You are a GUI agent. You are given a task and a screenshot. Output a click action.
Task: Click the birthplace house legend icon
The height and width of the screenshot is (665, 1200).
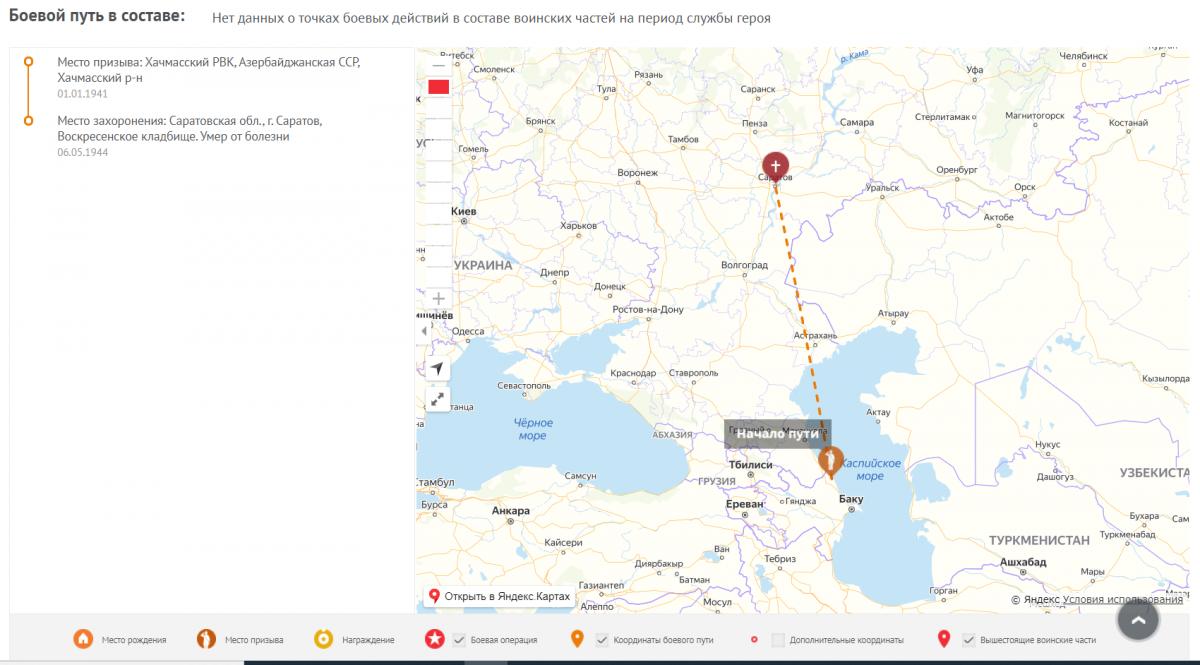83,639
